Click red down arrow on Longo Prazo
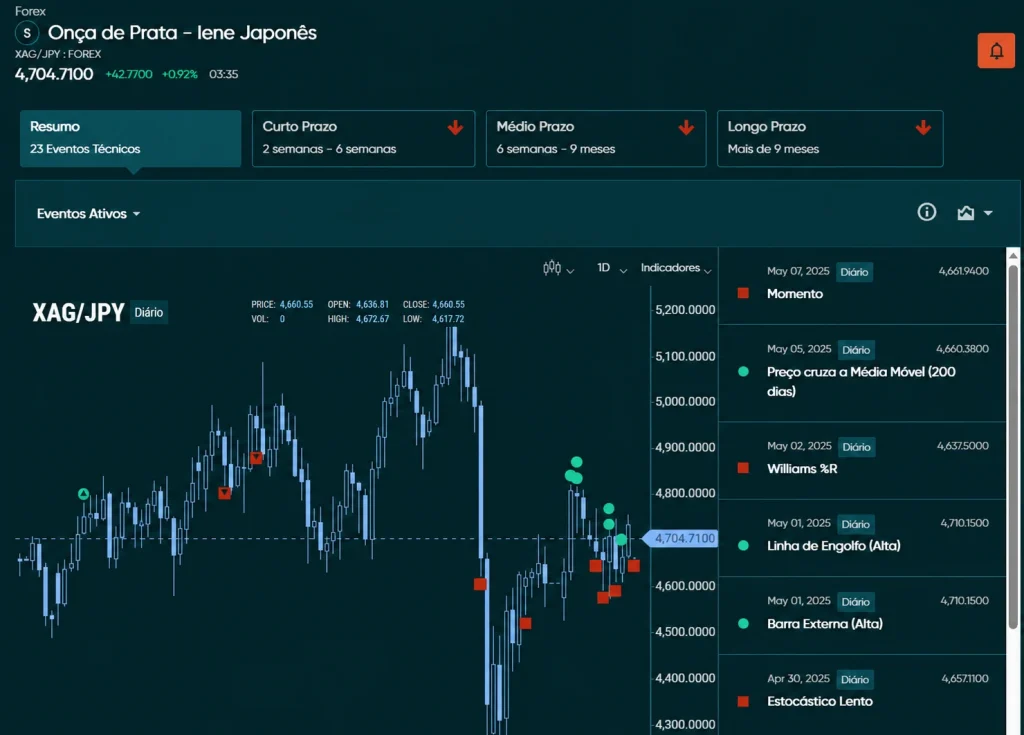Viewport: 1024px width, 735px height. point(923,127)
